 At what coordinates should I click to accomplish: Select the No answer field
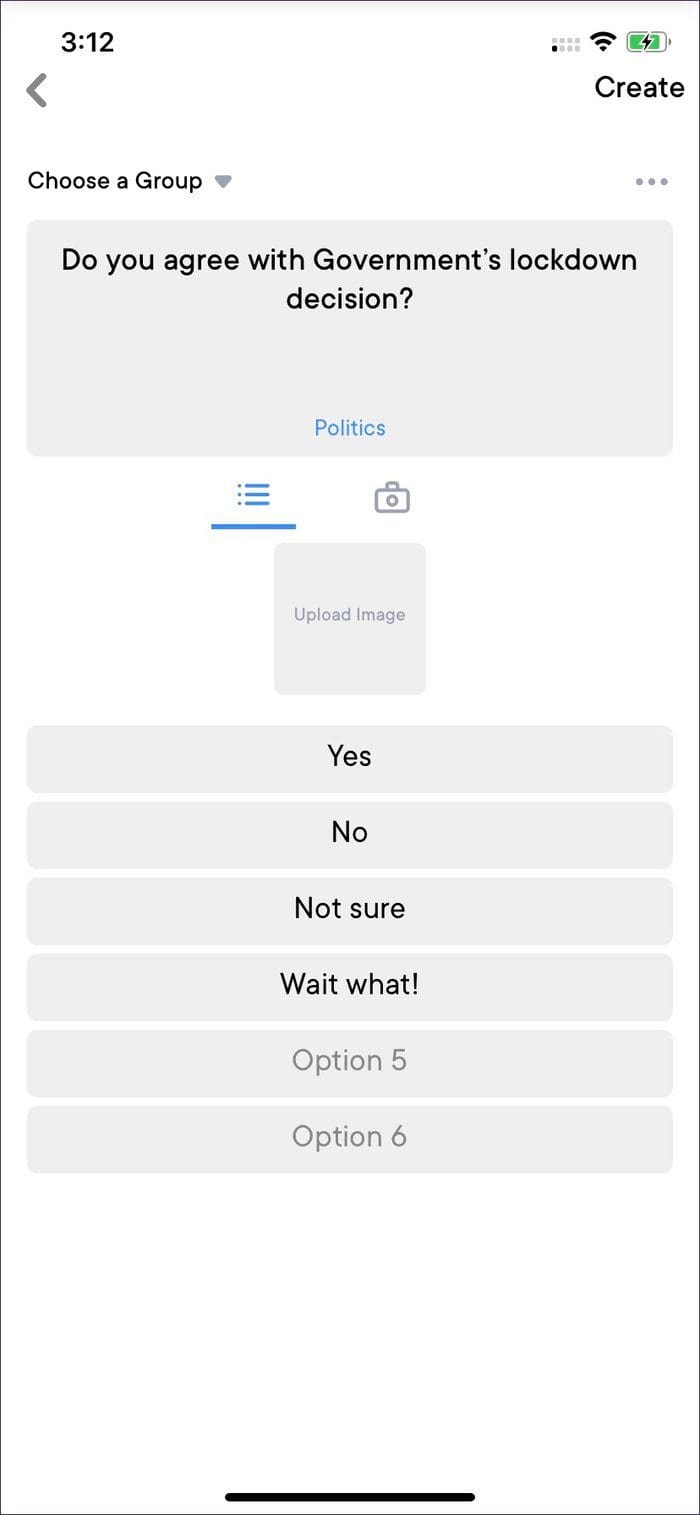350,835
